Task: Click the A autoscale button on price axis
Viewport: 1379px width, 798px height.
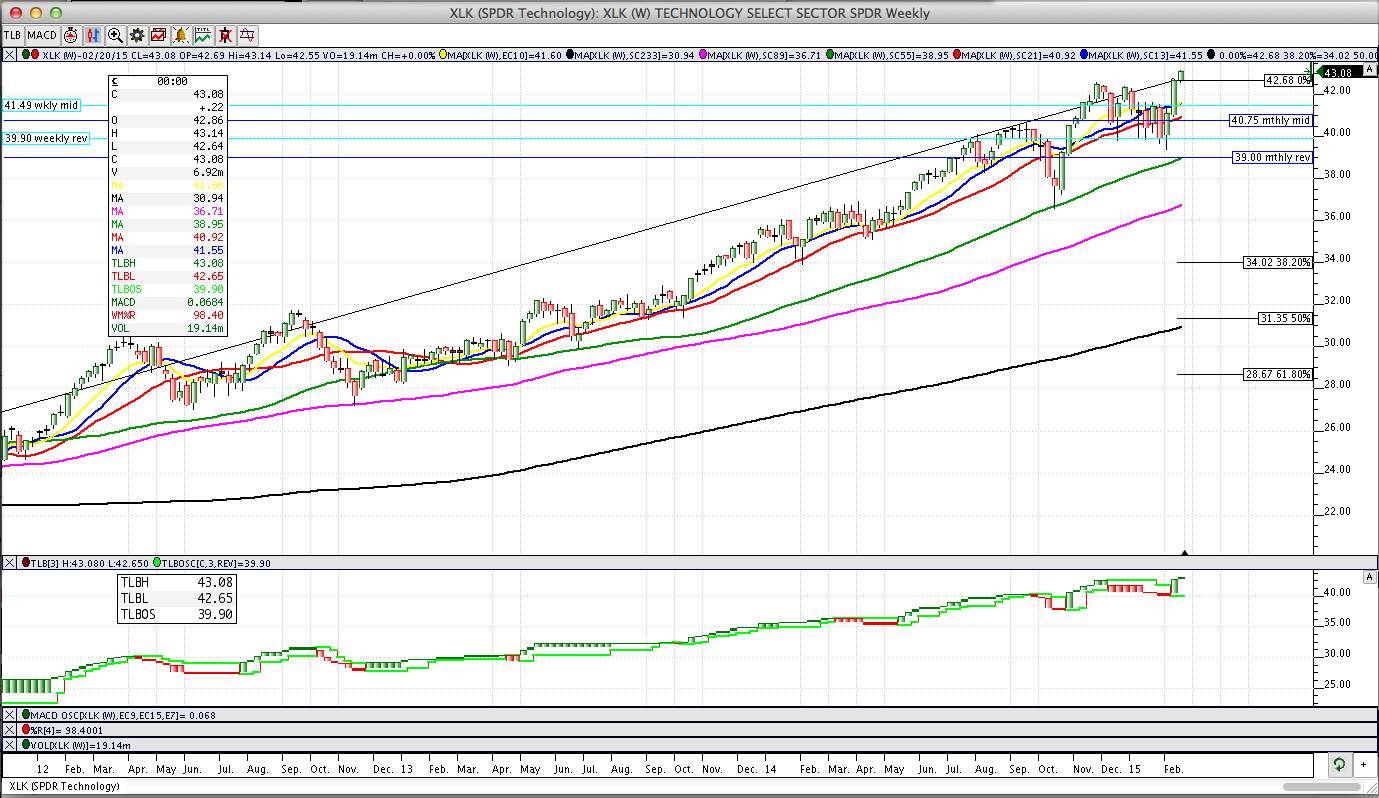Action: click(1370, 71)
